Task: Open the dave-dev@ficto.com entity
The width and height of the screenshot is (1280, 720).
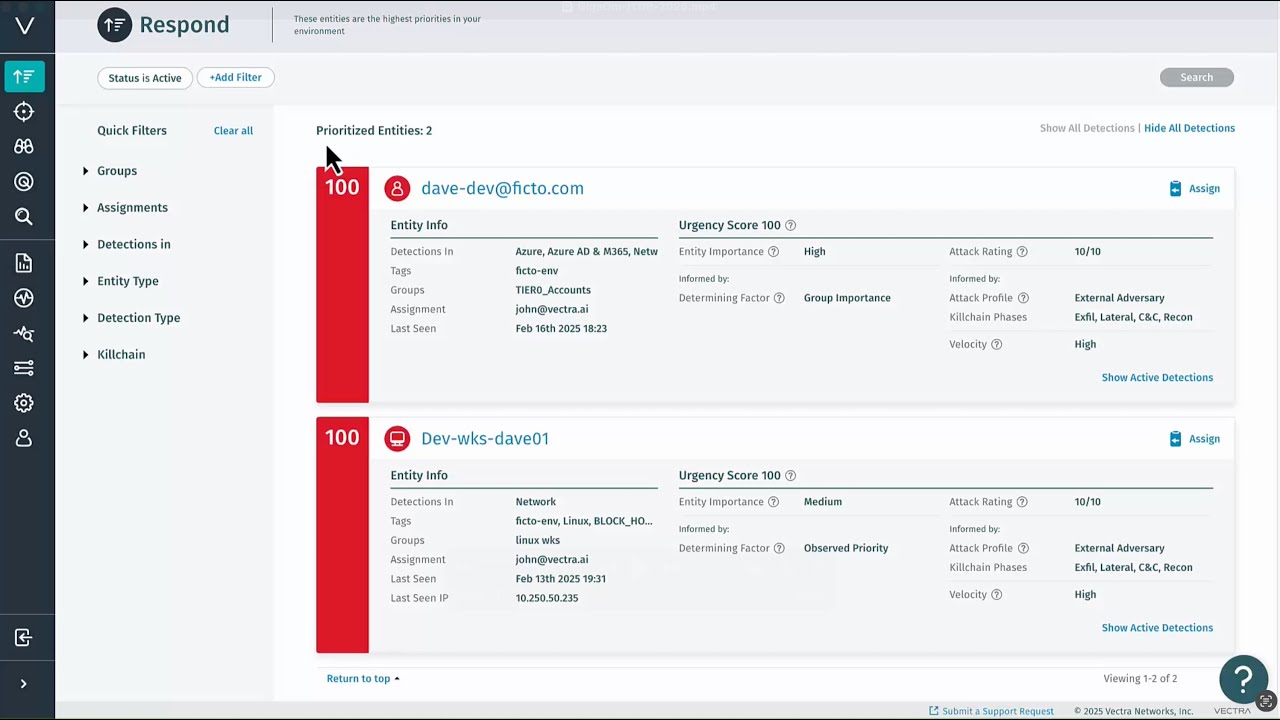Action: point(502,188)
